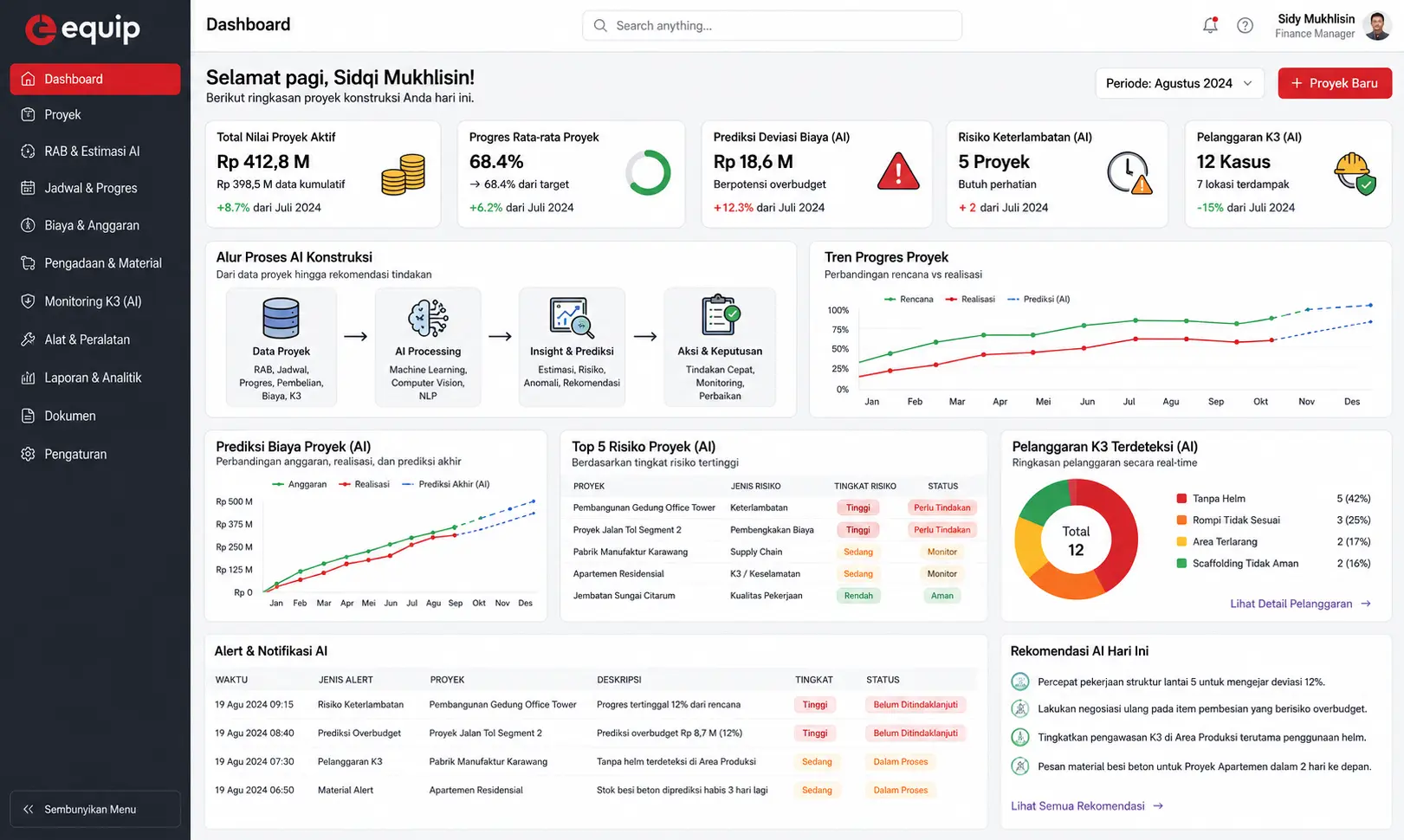Viewport: 1404px width, 840px height.
Task: Click Jembatan Sungai Citarum project row
Action: tap(773, 596)
